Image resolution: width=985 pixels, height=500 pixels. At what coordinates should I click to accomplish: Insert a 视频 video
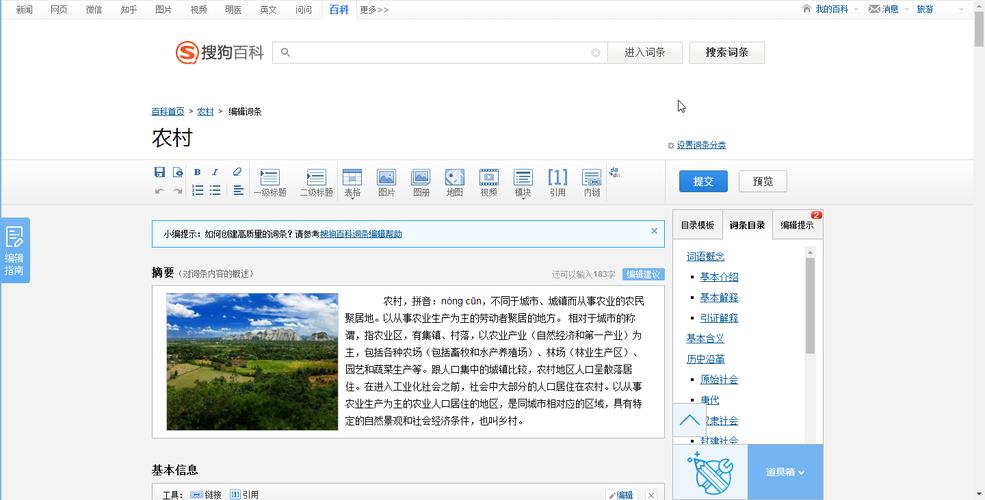coord(489,183)
